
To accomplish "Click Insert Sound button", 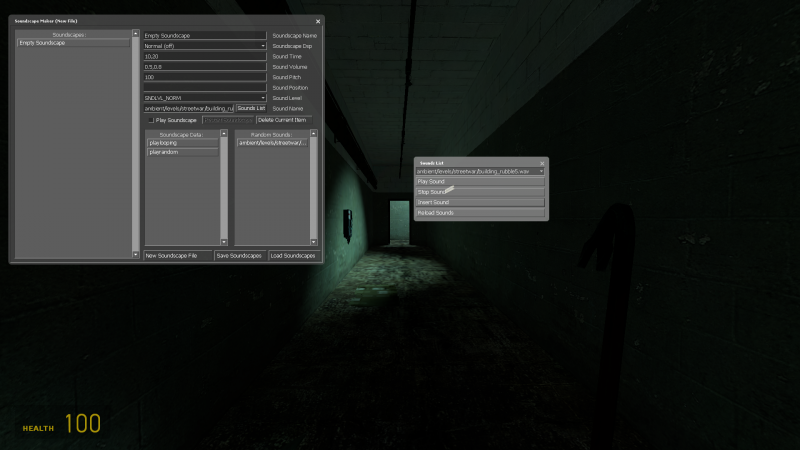I will [480, 203].
